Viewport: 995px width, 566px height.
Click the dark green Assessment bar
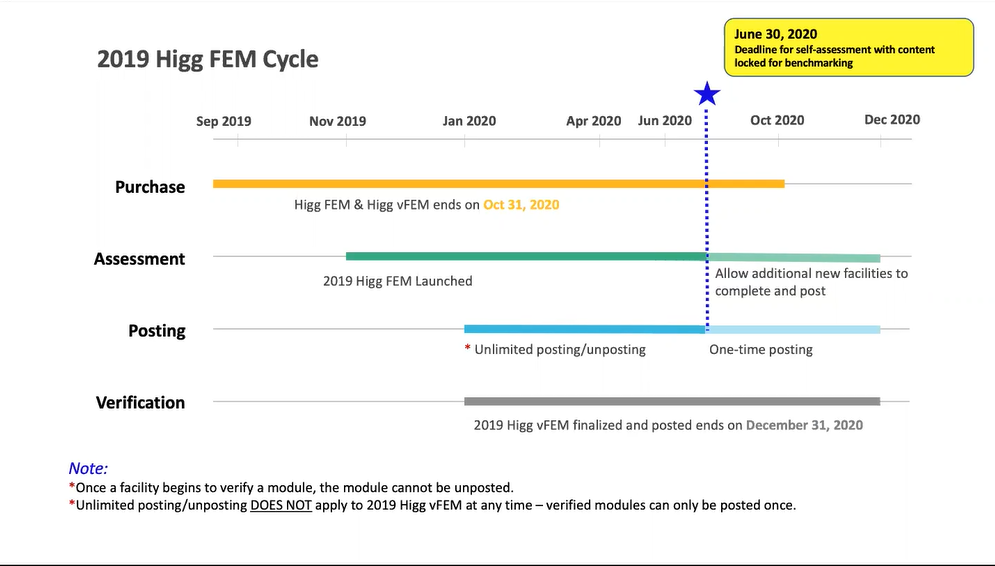point(526,257)
